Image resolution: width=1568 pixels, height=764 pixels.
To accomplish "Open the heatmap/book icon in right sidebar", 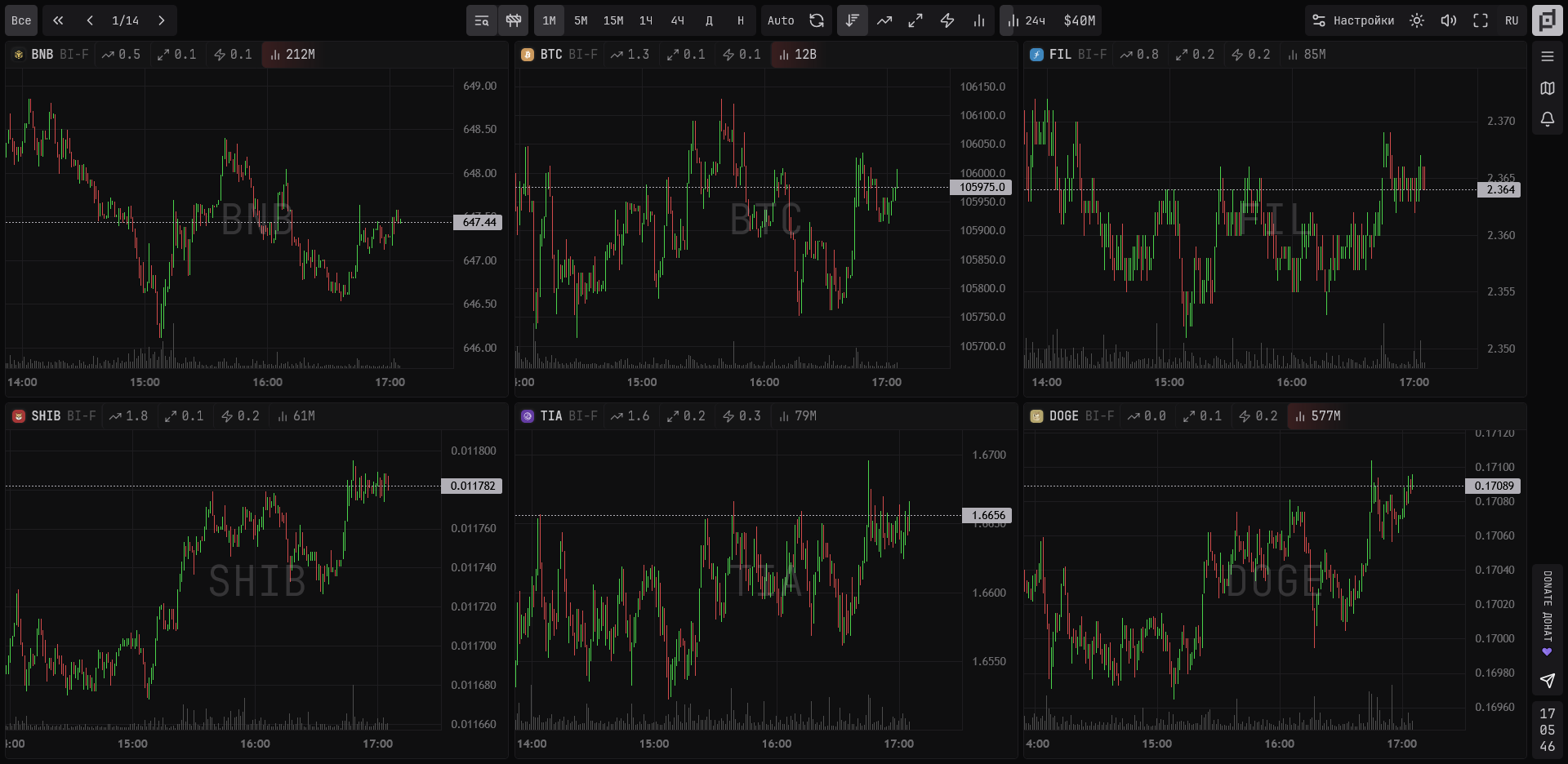I will click(1547, 88).
